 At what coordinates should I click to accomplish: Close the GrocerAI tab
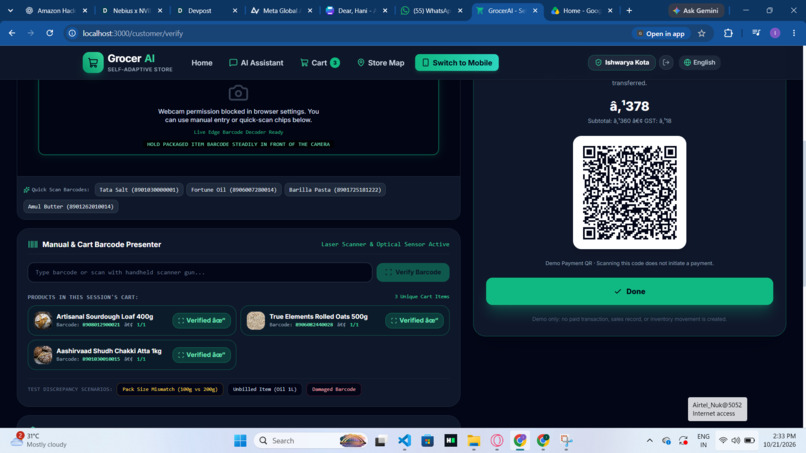[x=535, y=10]
